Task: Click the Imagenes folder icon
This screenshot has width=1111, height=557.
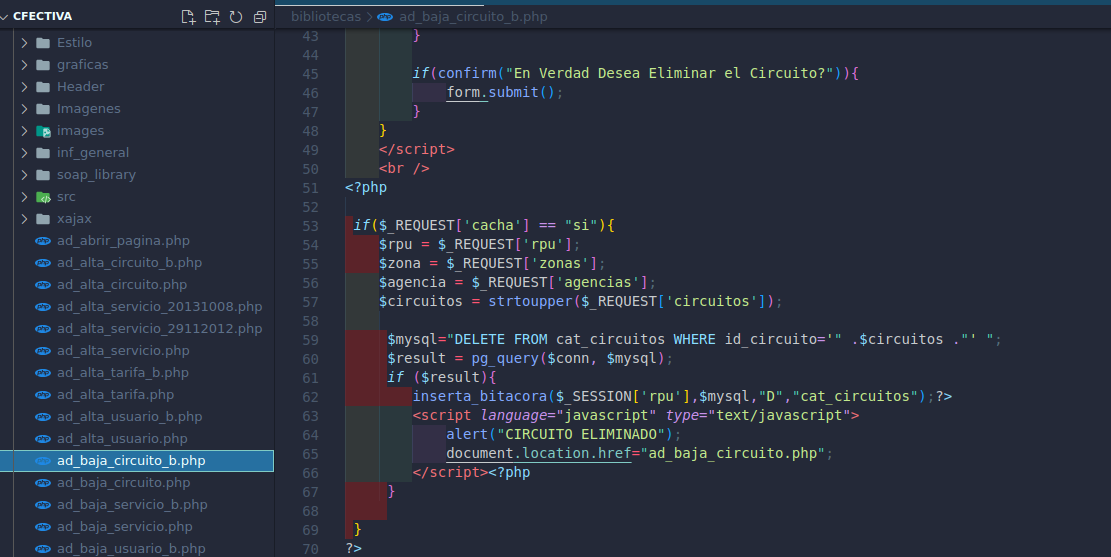Action: point(43,108)
